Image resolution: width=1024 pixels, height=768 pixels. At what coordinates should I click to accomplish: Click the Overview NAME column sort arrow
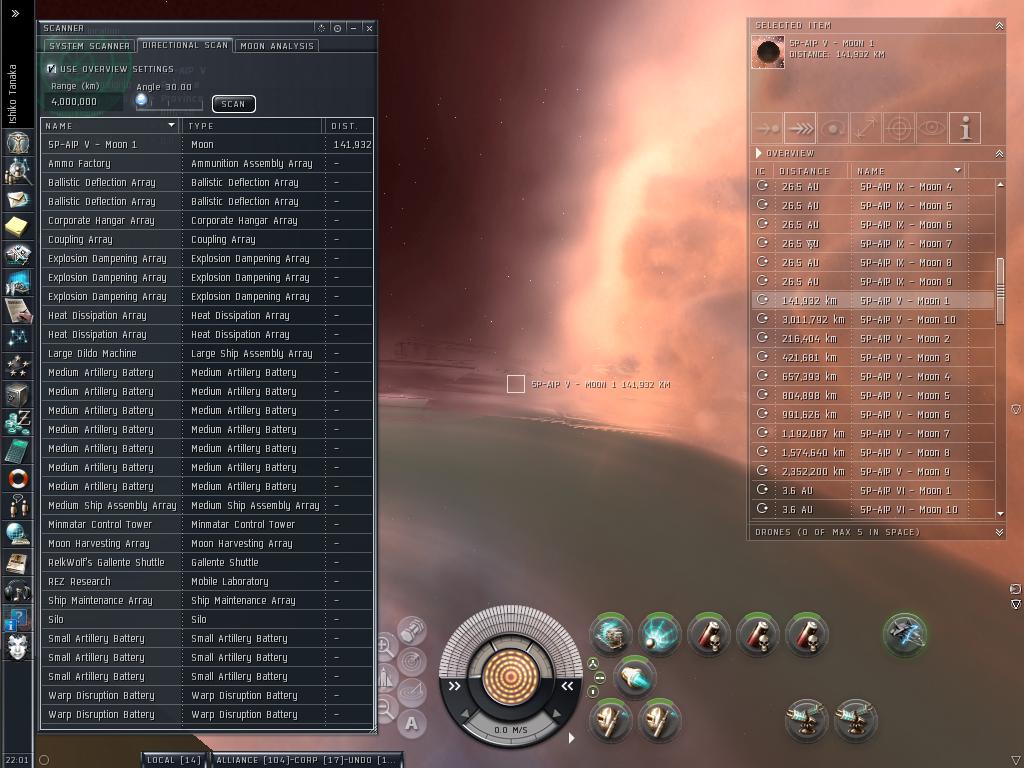coord(957,170)
